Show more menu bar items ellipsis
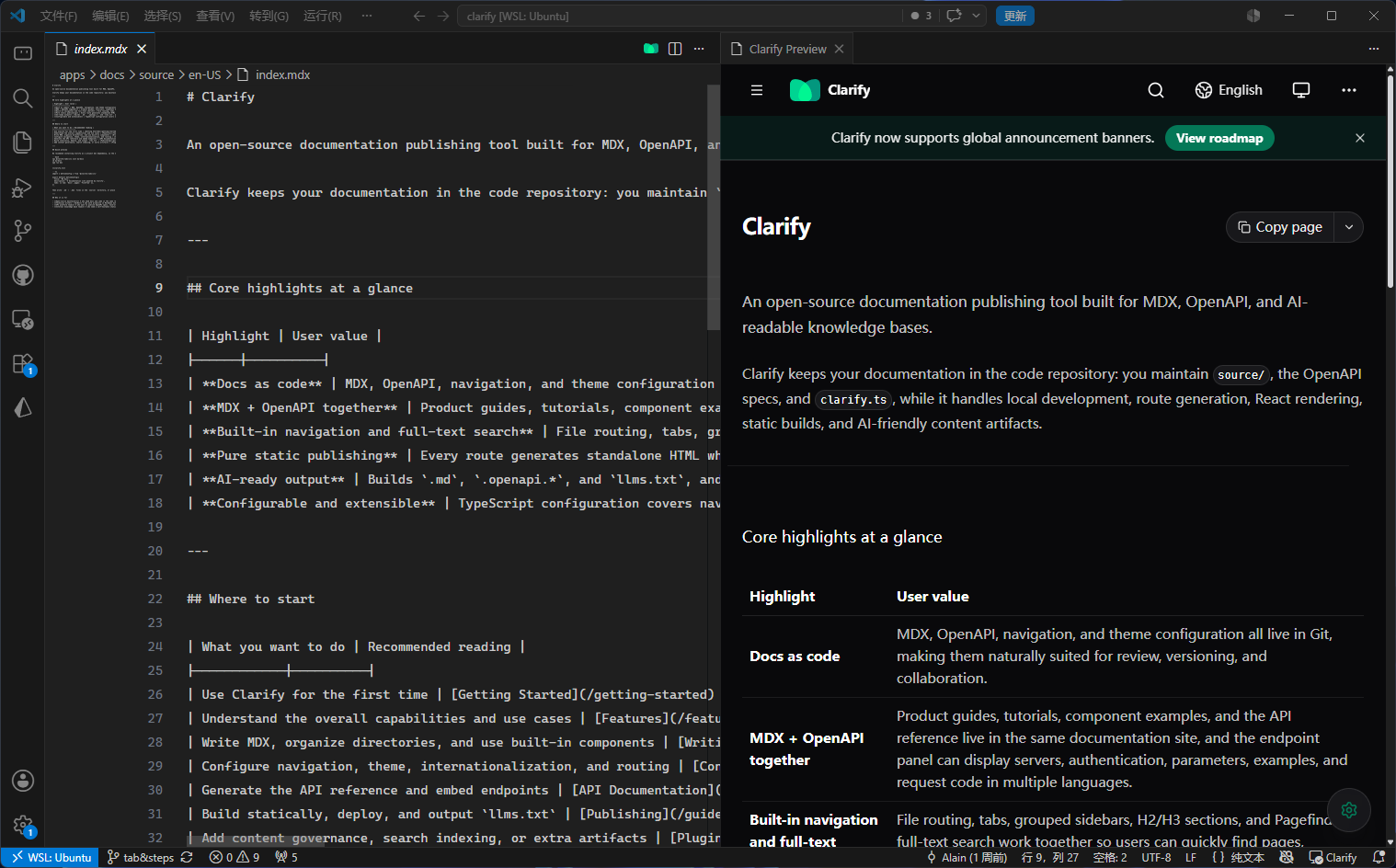Viewport: 1396px width, 868px height. coord(367,16)
